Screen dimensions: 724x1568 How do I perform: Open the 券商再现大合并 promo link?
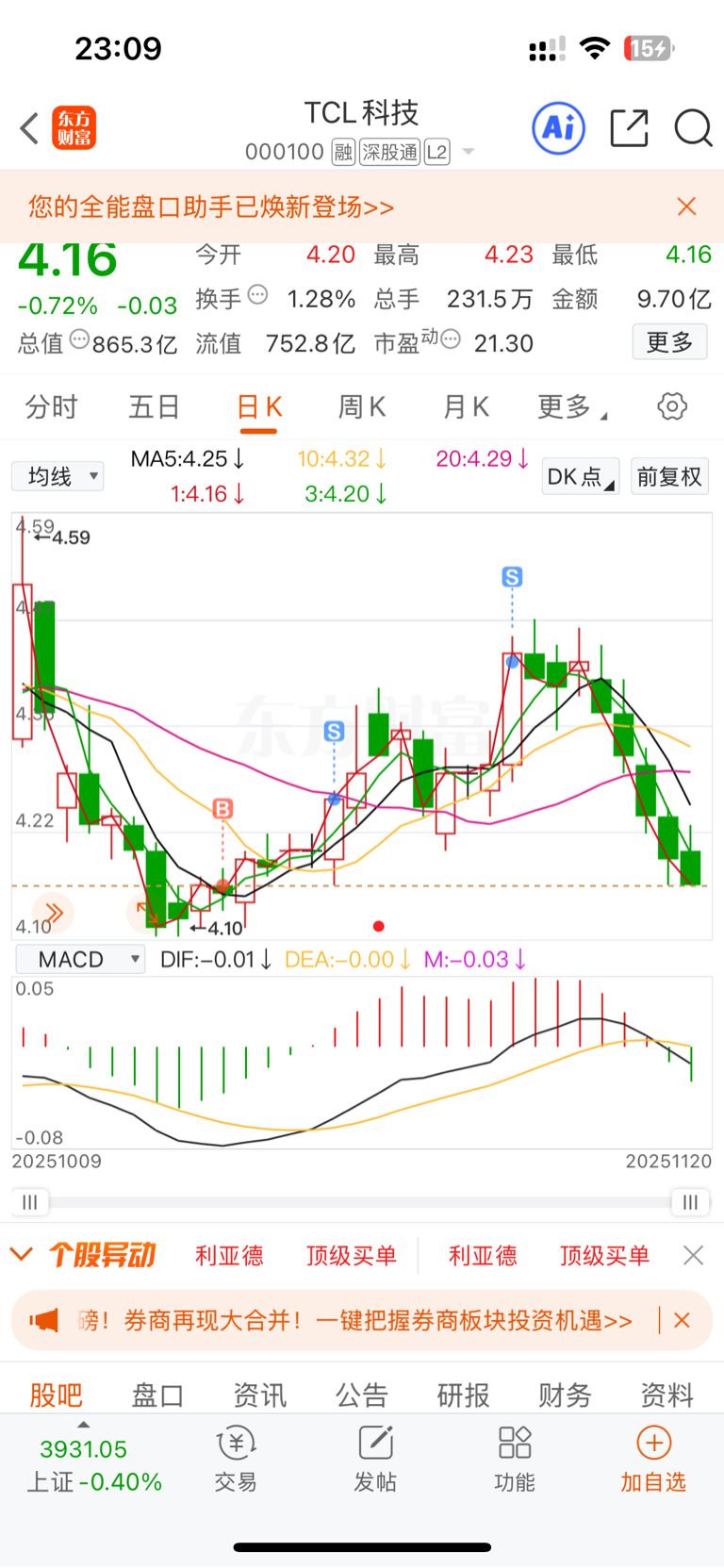tap(354, 1320)
